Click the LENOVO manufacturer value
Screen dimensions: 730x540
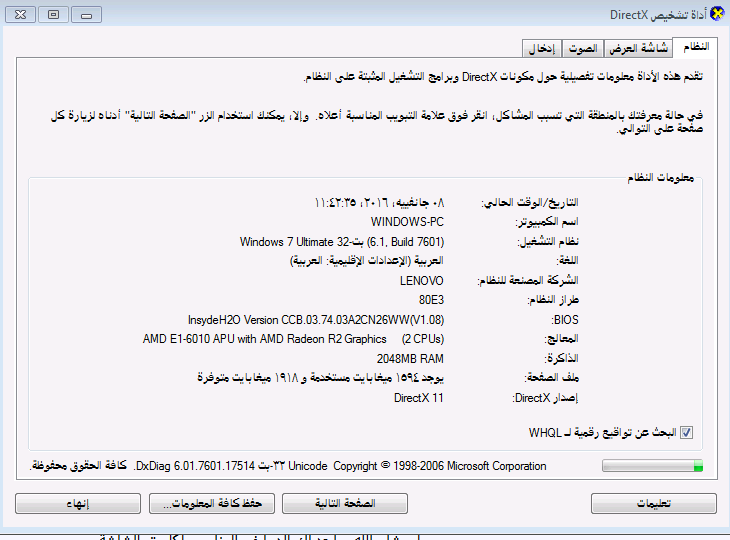point(422,281)
